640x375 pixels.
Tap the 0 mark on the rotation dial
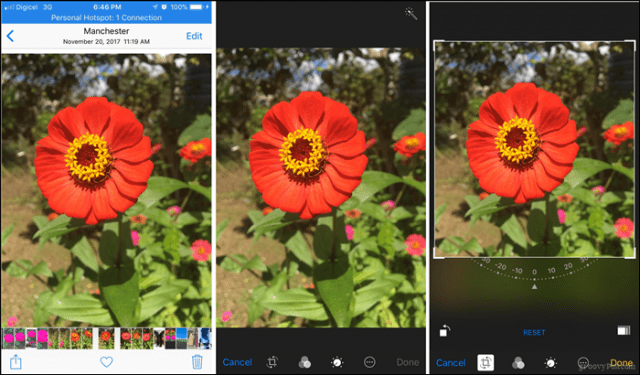point(534,272)
